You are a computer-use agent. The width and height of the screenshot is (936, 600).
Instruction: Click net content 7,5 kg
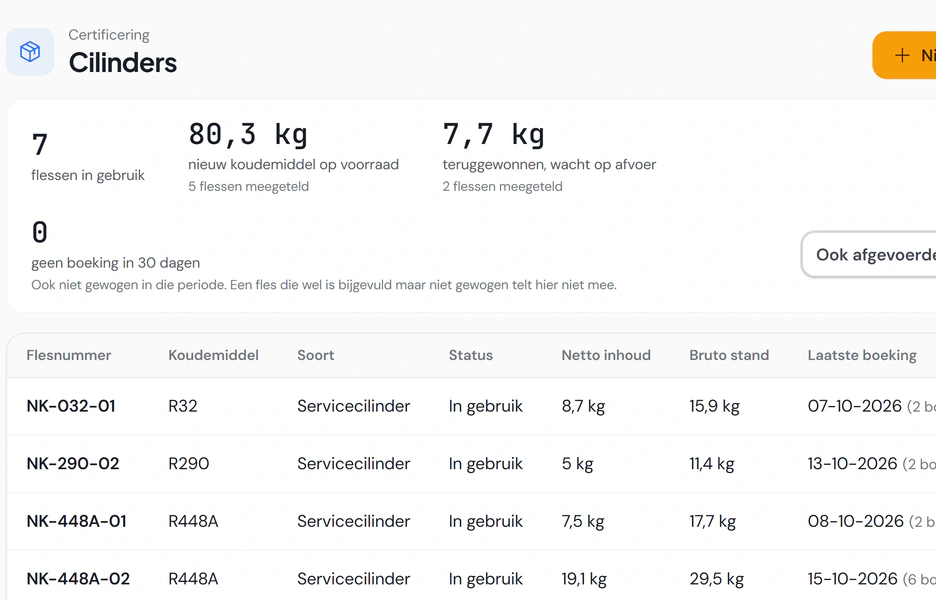pyautogui.click(x=583, y=522)
